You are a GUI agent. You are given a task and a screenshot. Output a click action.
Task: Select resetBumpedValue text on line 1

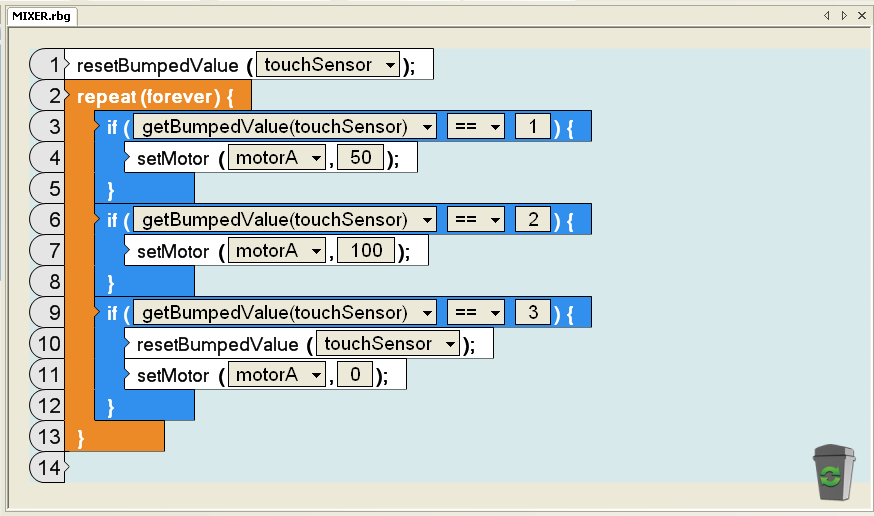point(158,66)
